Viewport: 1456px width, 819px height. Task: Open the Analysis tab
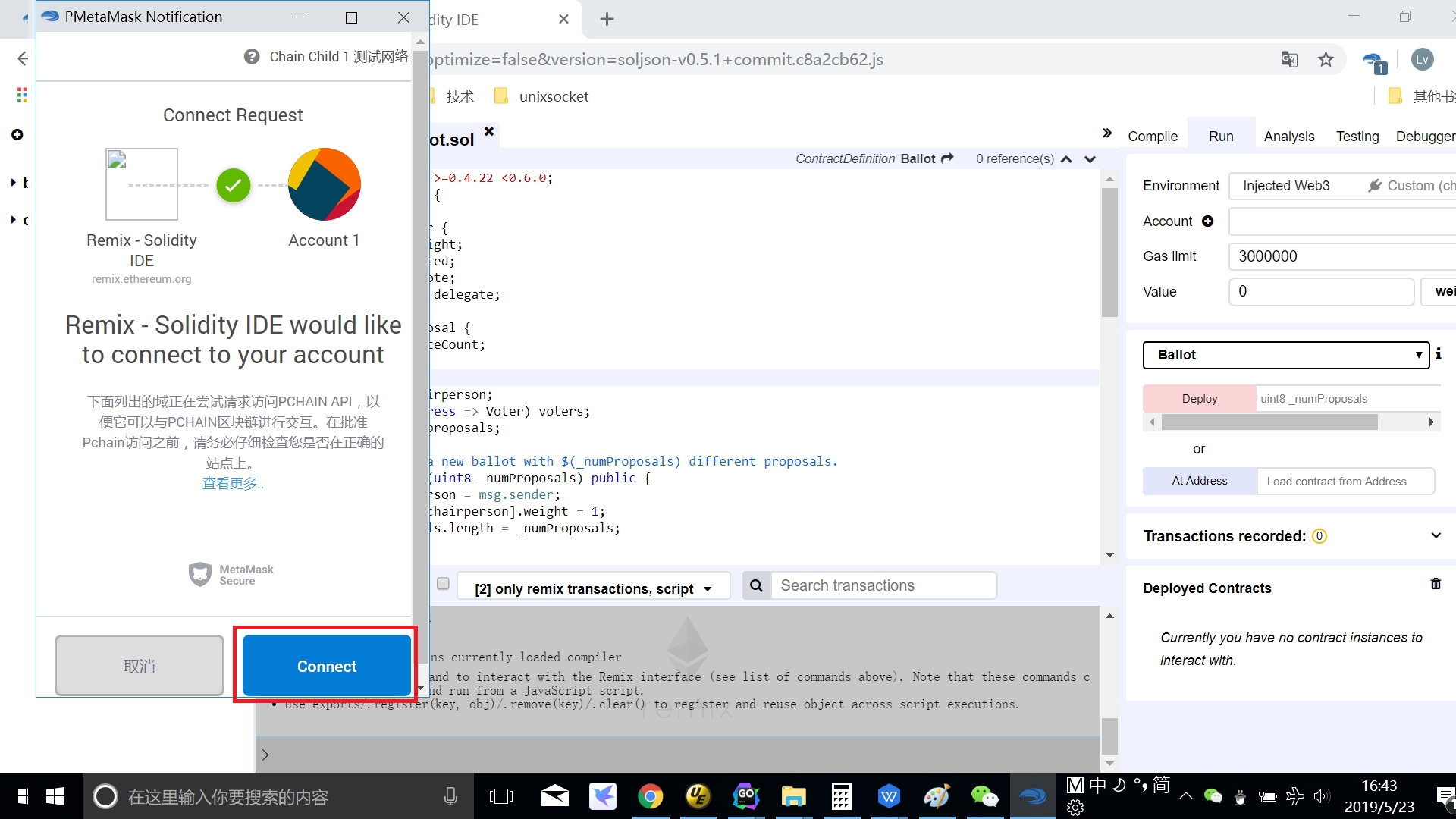[x=1289, y=136]
